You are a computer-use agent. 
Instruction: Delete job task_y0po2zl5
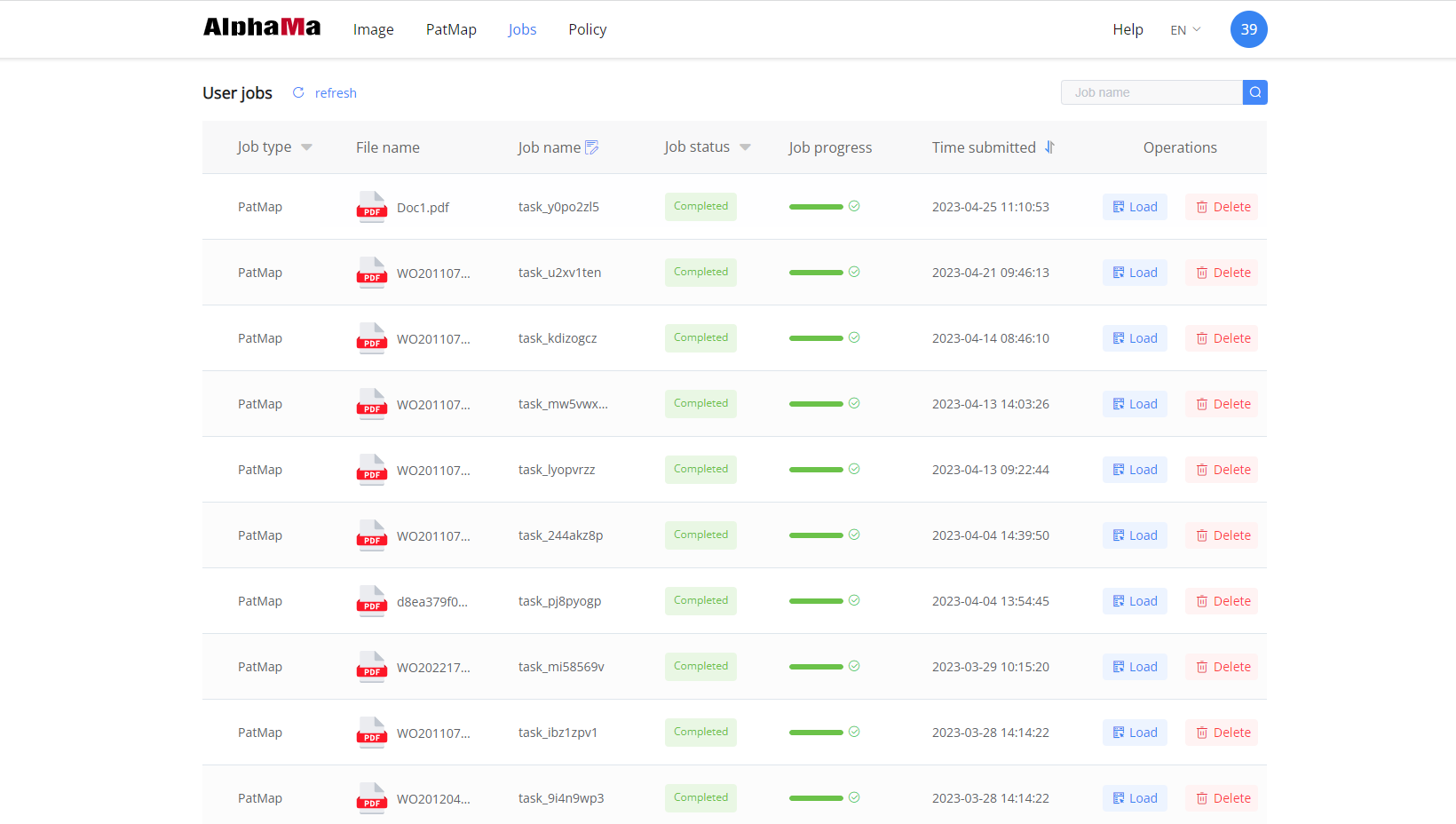point(1222,207)
